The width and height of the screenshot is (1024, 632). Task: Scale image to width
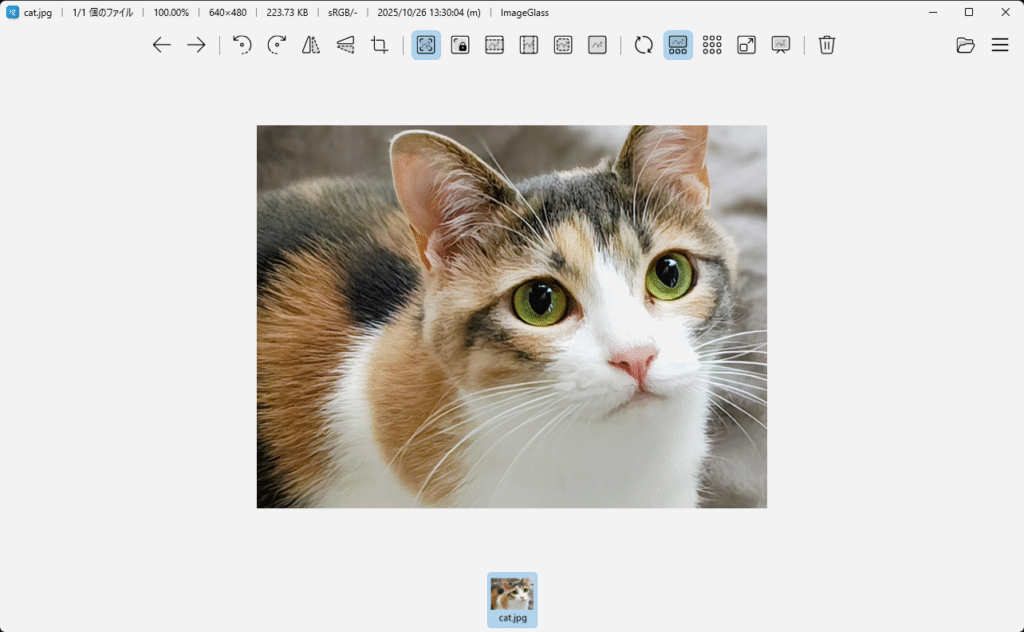[x=494, y=45]
